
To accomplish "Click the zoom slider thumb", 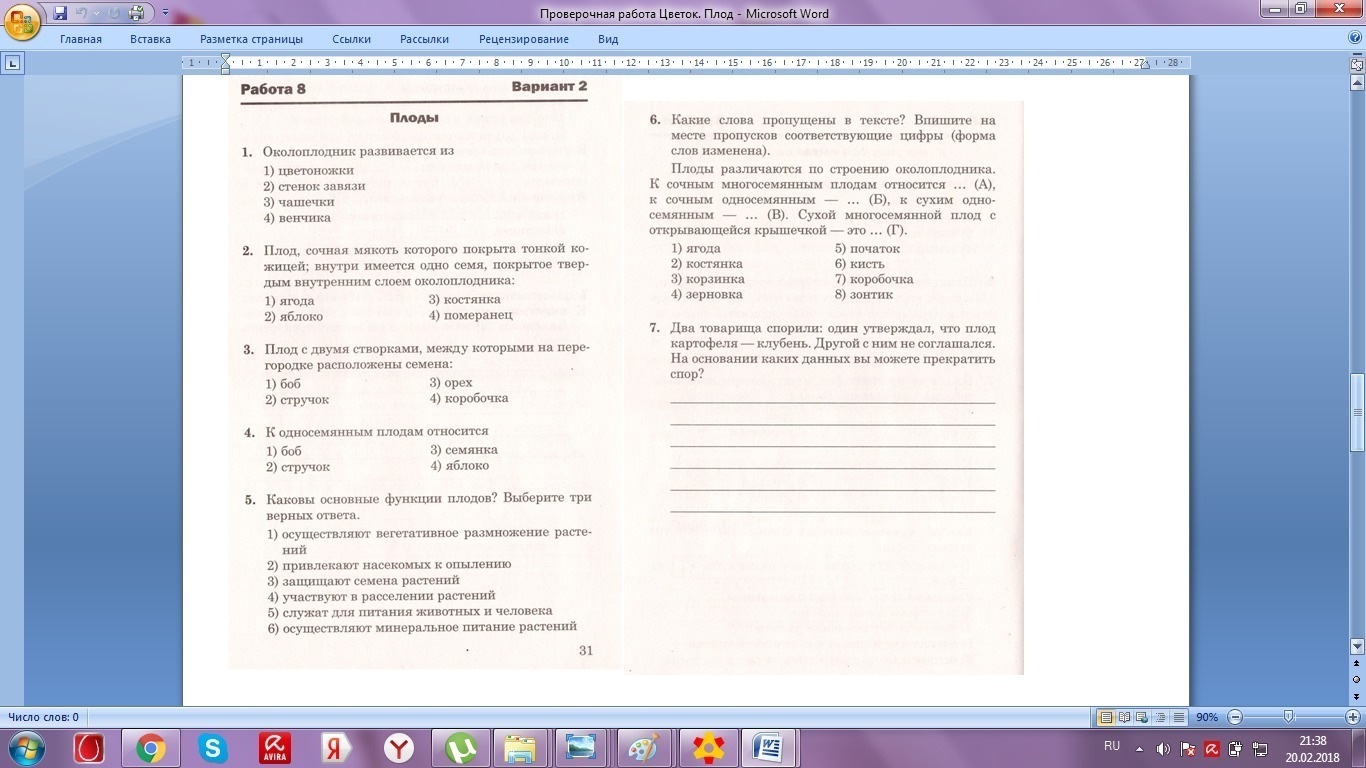I will coord(1288,717).
